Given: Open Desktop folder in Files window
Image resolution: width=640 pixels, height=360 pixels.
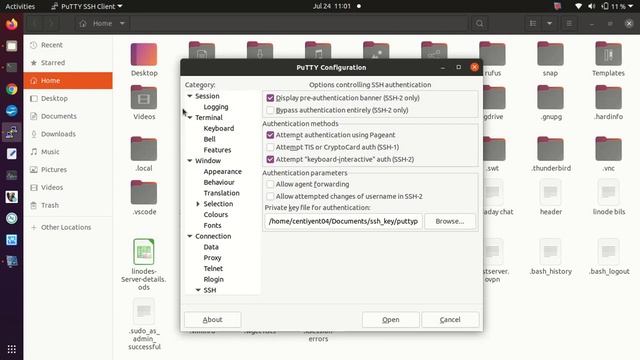Looking at the screenshot, I should point(144,60).
